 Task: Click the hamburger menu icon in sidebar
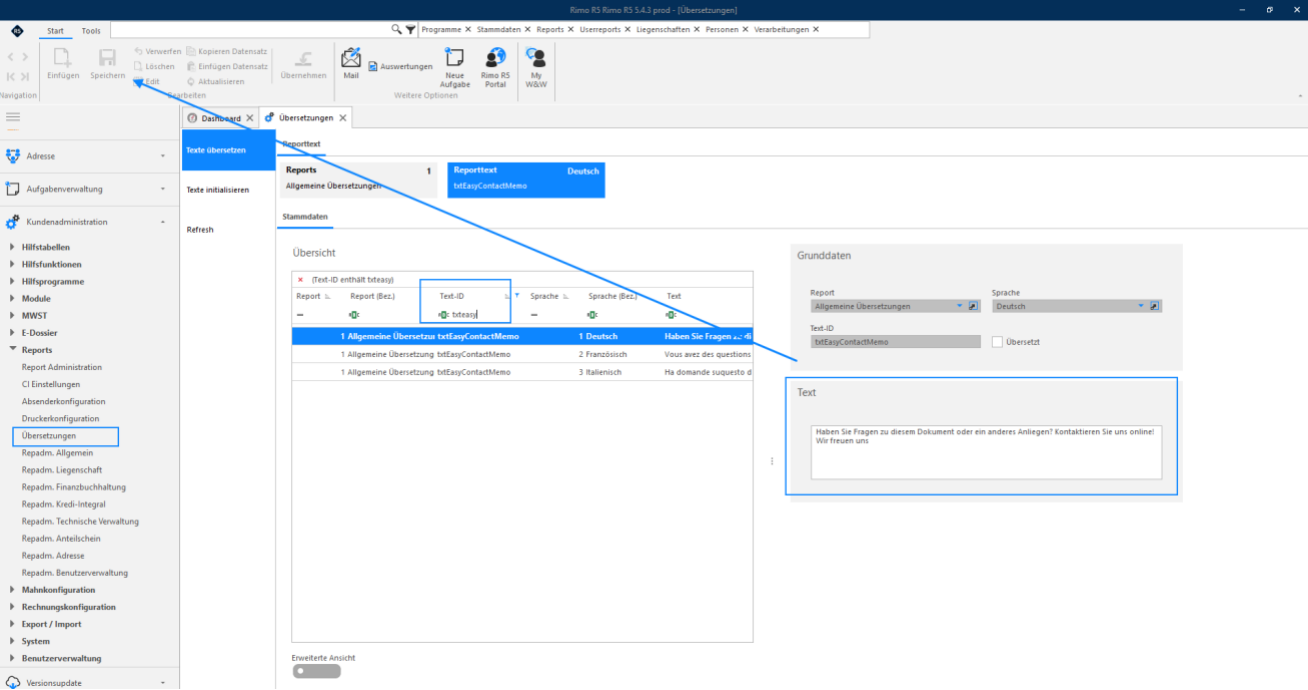(13, 118)
